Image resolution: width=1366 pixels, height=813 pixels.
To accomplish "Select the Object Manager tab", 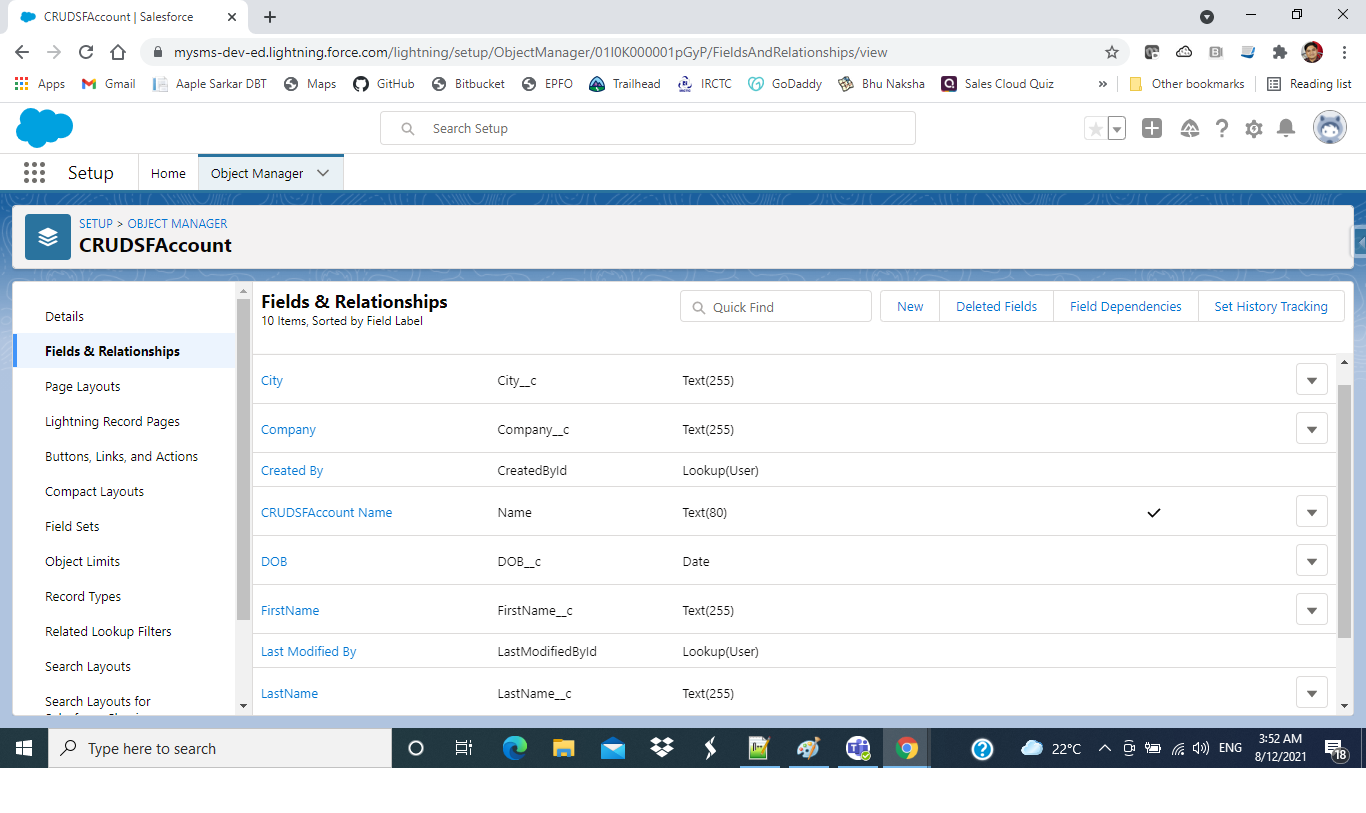I will 257,173.
